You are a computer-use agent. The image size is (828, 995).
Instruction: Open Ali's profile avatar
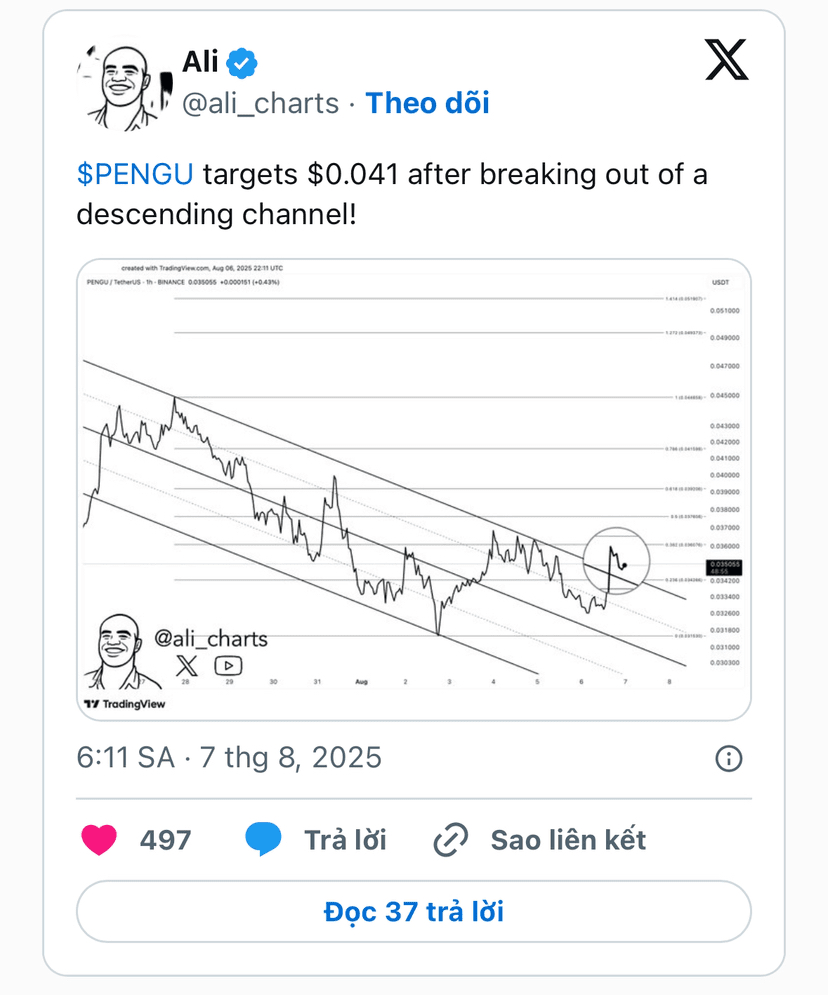(x=124, y=87)
